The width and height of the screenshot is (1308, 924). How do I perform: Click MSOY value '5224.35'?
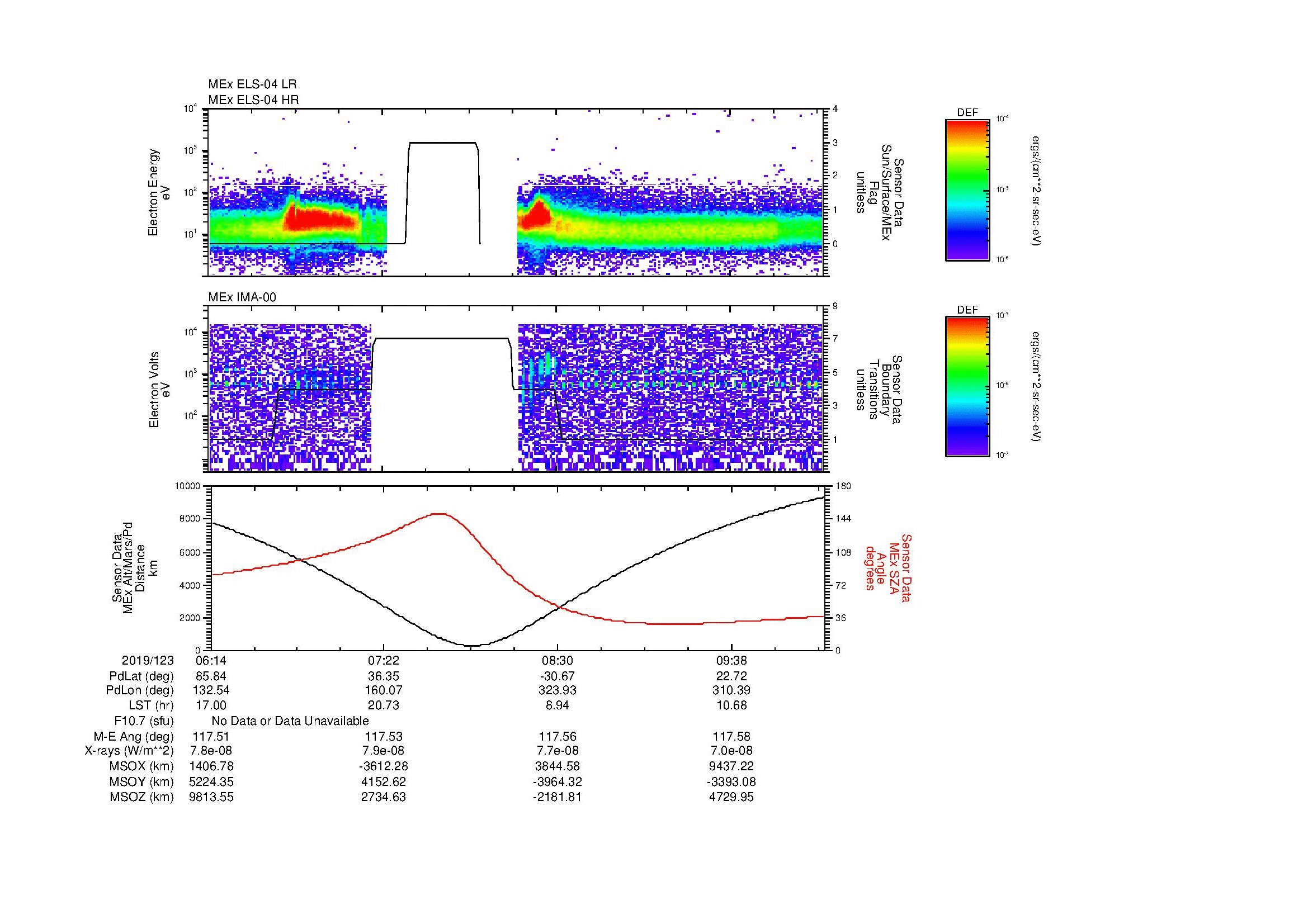(x=211, y=781)
